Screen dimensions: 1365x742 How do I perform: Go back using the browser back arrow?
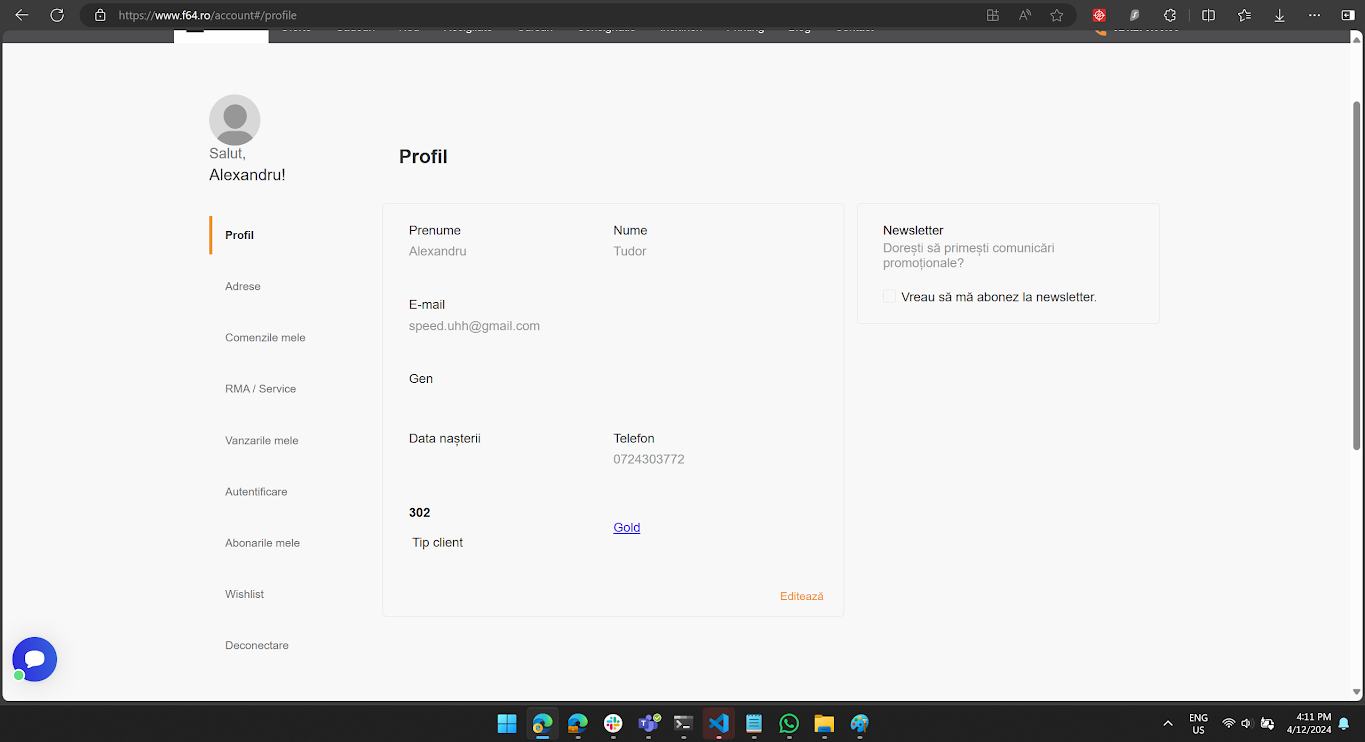coord(22,15)
